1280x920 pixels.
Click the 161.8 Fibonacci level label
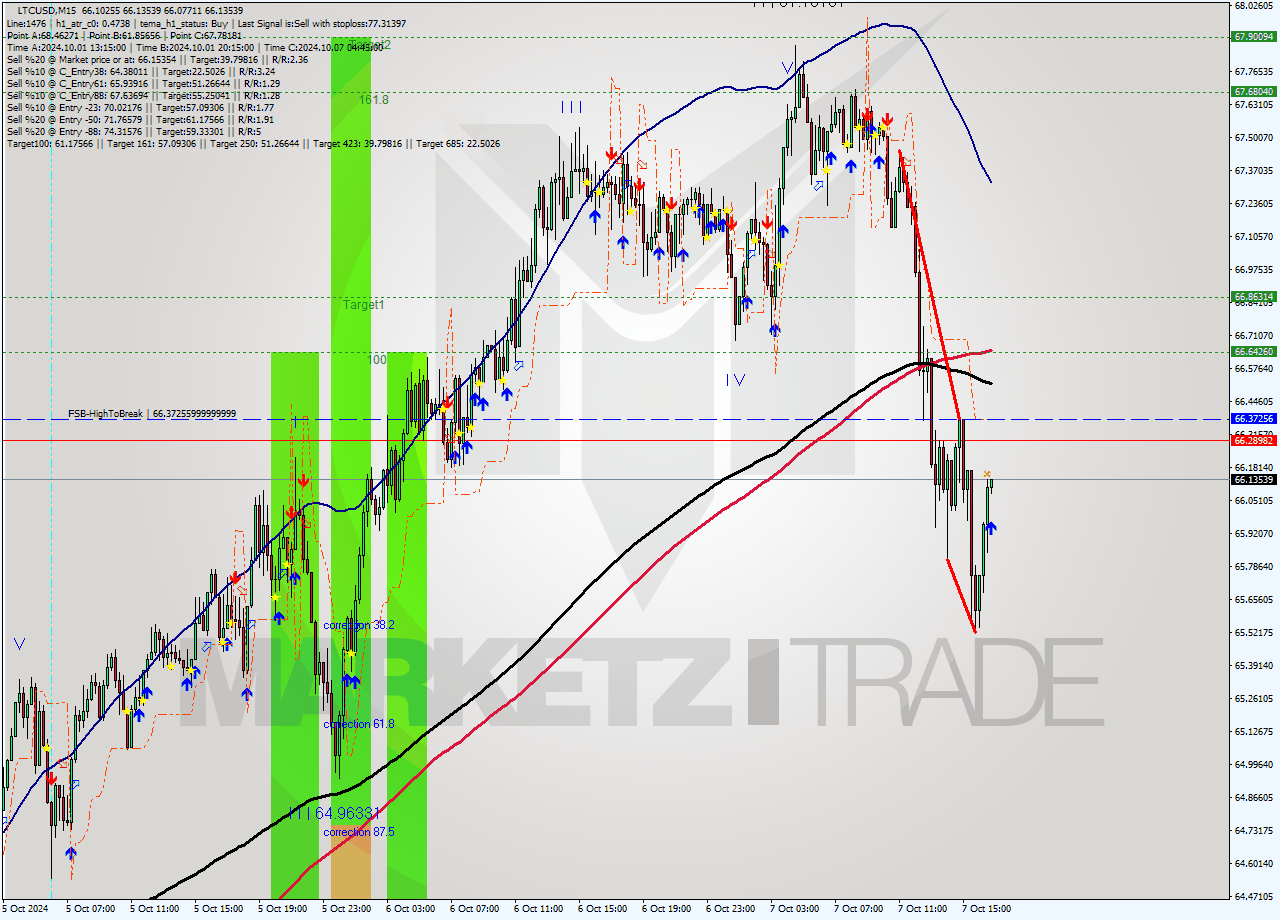coord(374,100)
